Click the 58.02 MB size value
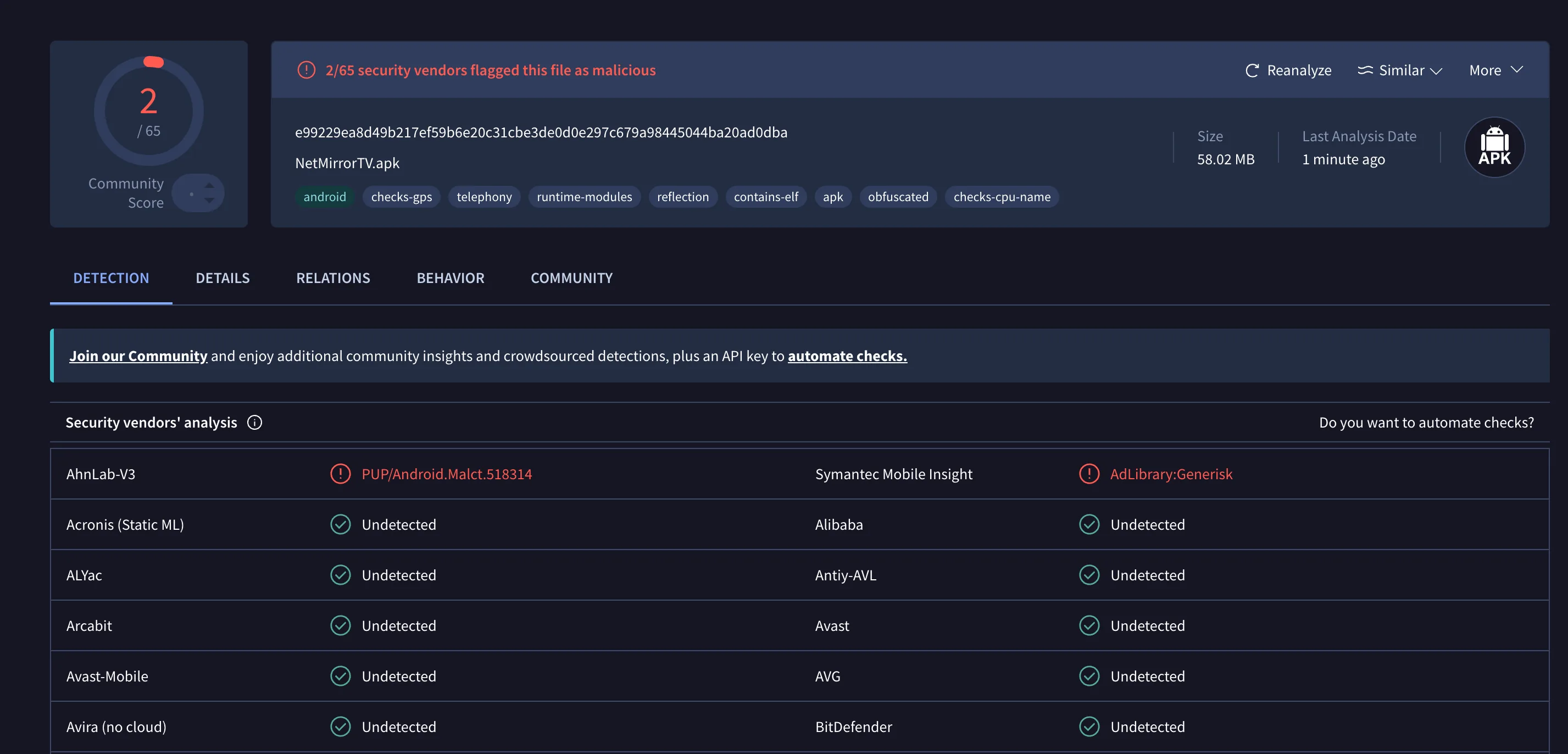Image resolution: width=1568 pixels, height=754 pixels. tap(1225, 159)
